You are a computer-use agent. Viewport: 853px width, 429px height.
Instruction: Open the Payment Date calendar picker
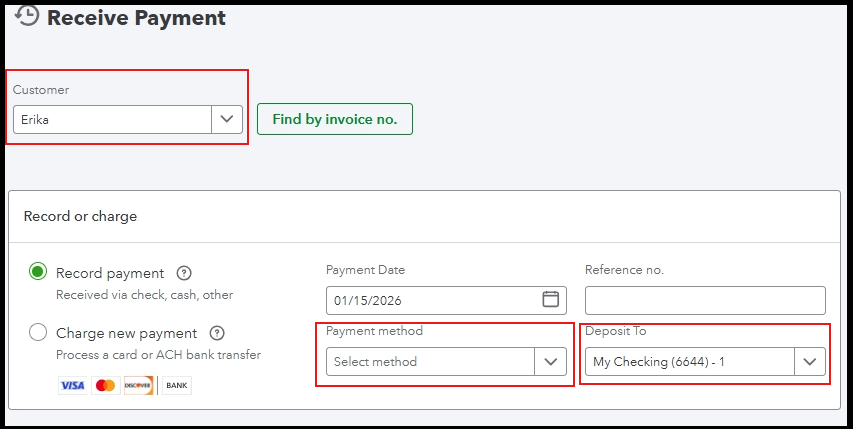tap(550, 299)
